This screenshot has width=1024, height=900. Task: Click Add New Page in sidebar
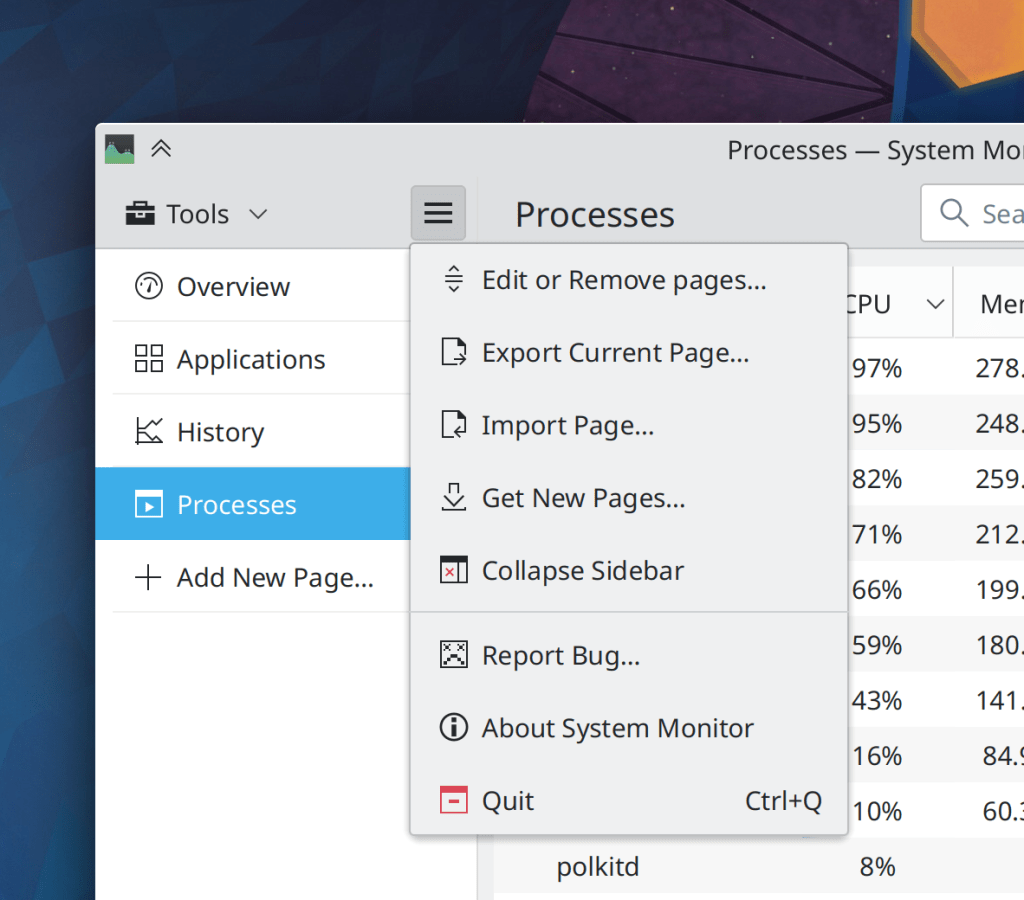click(274, 578)
